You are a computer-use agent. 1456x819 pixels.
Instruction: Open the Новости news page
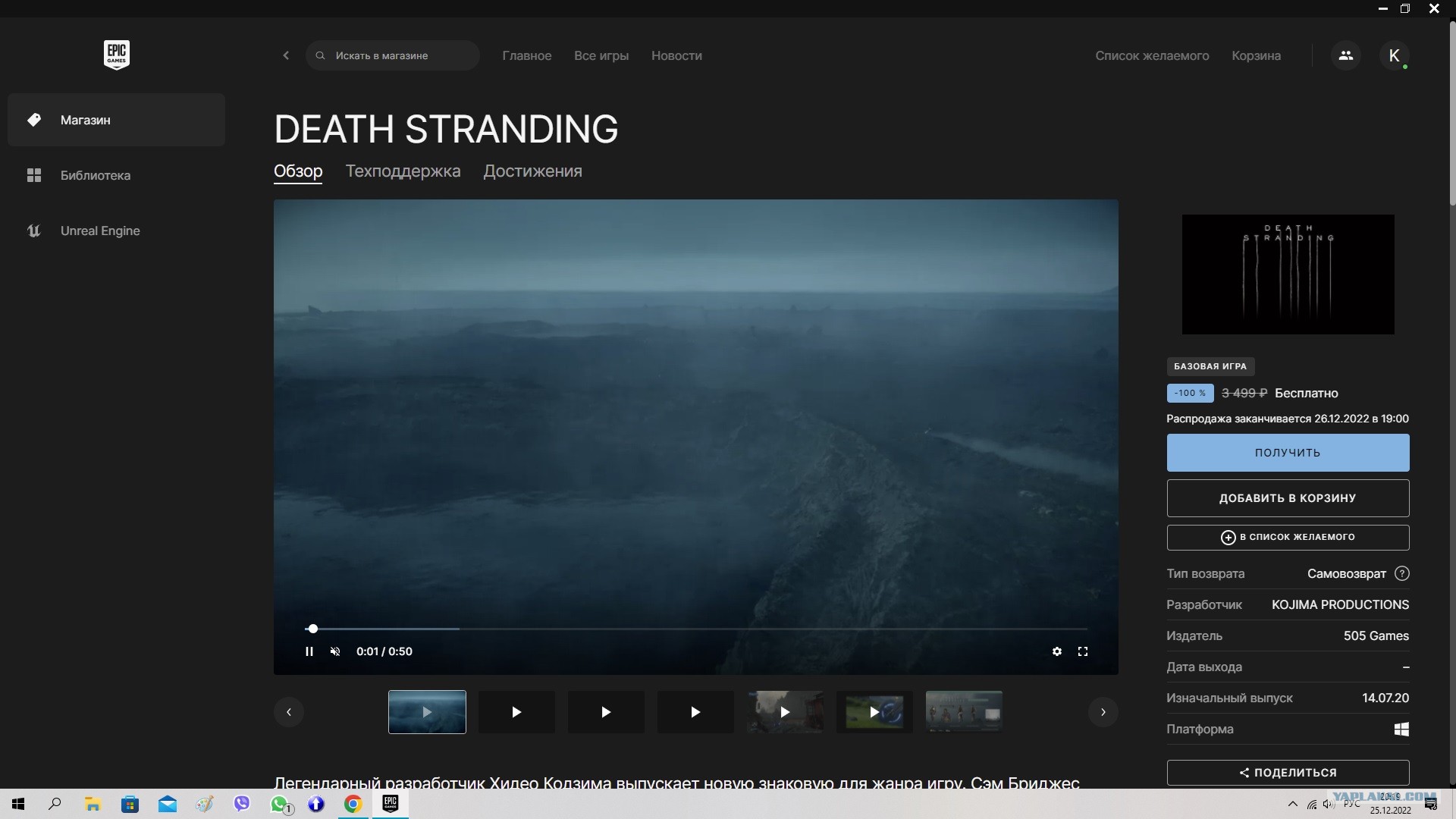(x=676, y=55)
